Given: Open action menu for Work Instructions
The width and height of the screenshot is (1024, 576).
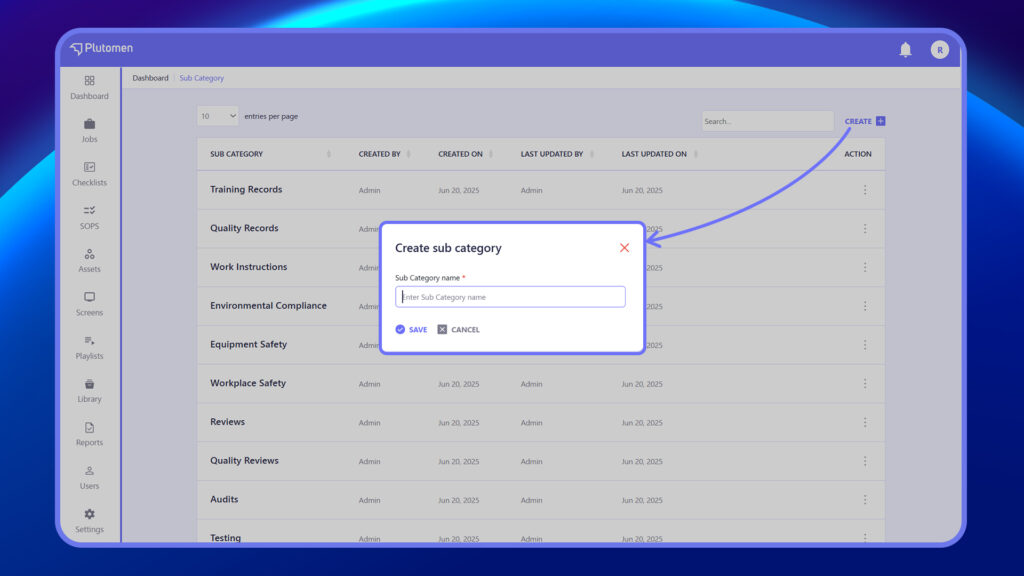Looking at the screenshot, I should point(865,267).
